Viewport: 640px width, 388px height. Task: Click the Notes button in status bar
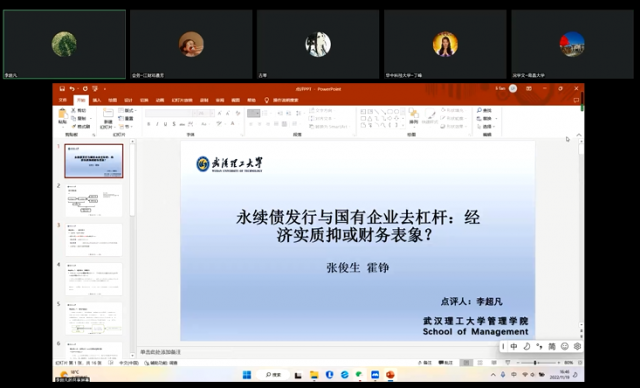coord(425,363)
